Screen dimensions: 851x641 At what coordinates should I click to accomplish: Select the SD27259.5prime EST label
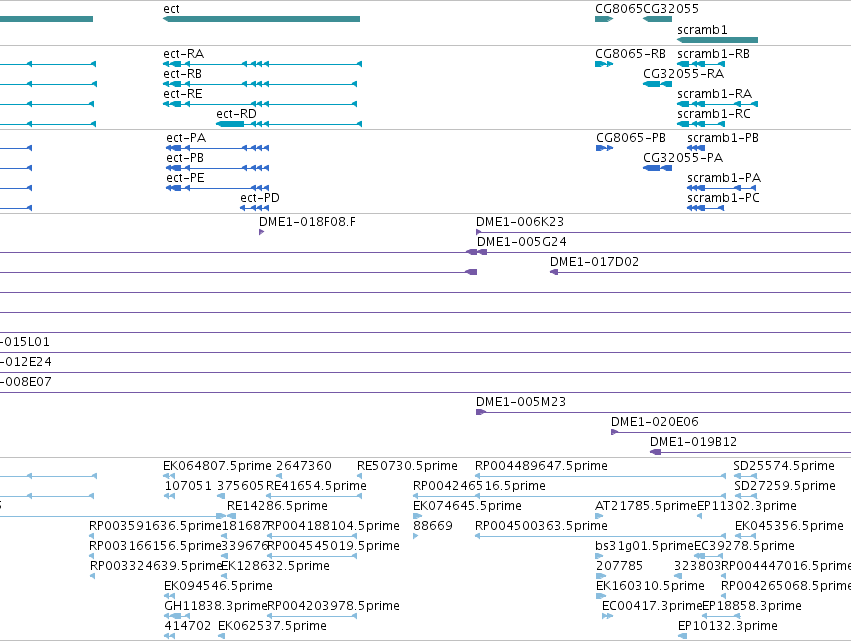click(x=785, y=486)
